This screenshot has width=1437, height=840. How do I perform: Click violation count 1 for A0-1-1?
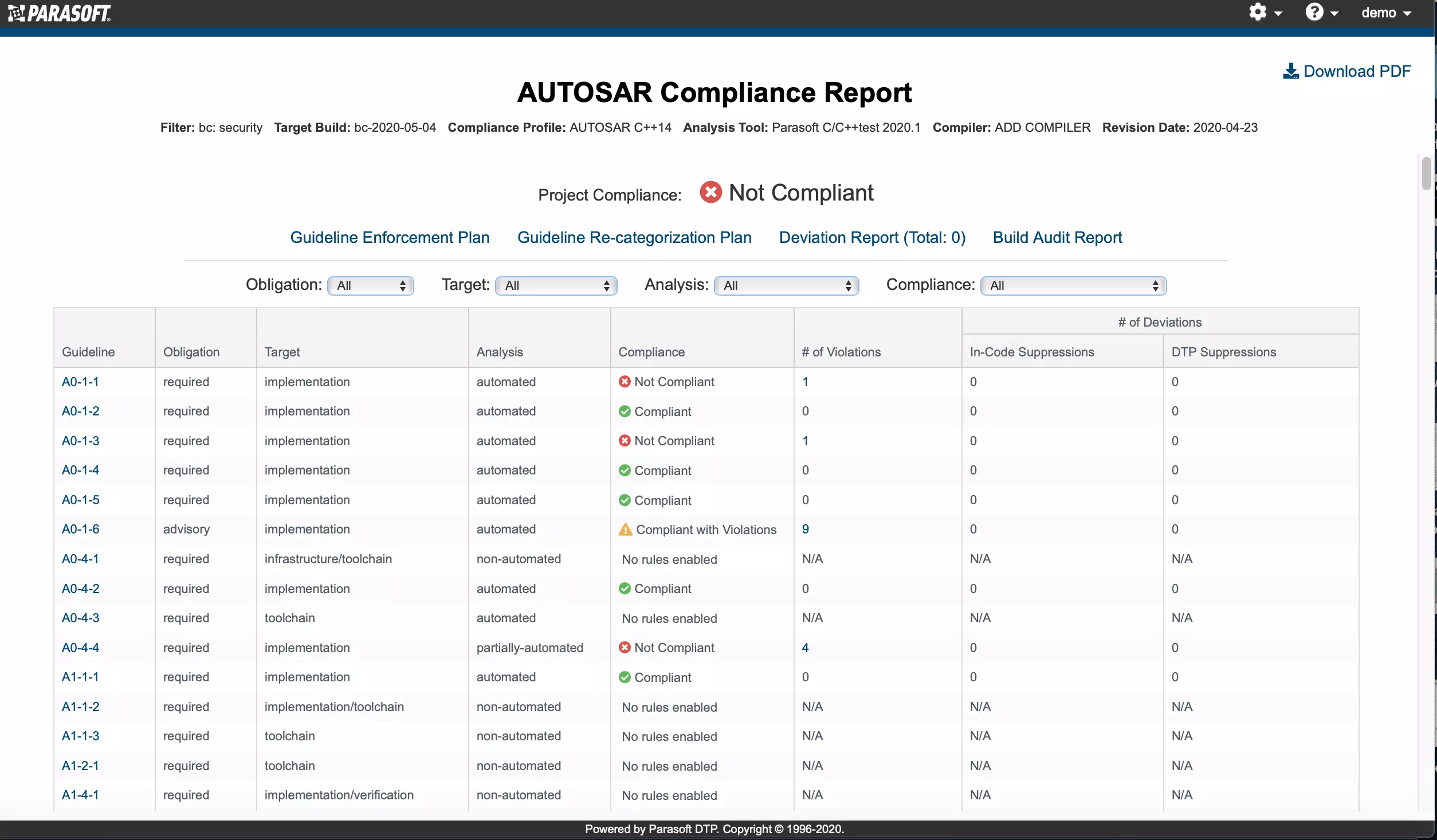pos(805,382)
